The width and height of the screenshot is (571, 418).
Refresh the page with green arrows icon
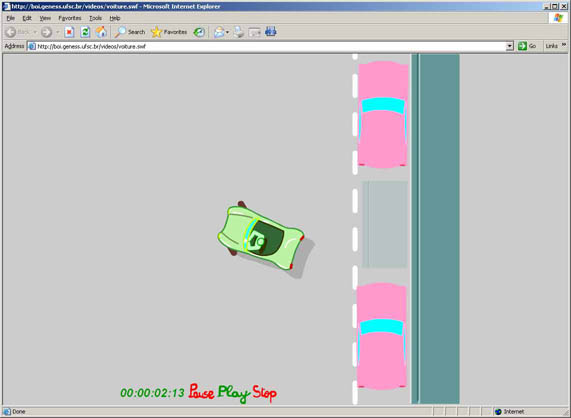click(85, 32)
